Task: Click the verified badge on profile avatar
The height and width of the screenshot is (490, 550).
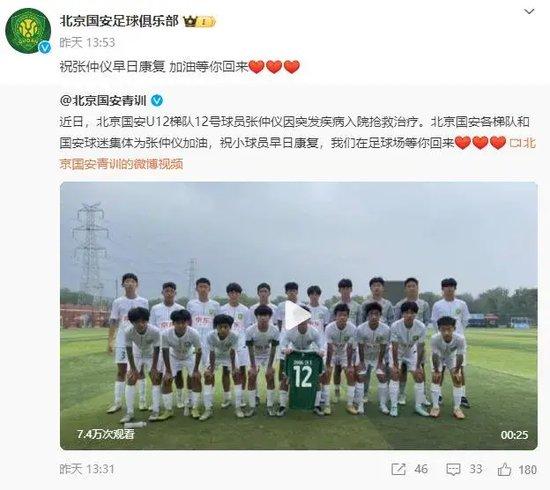Action: pyautogui.click(x=45, y=47)
